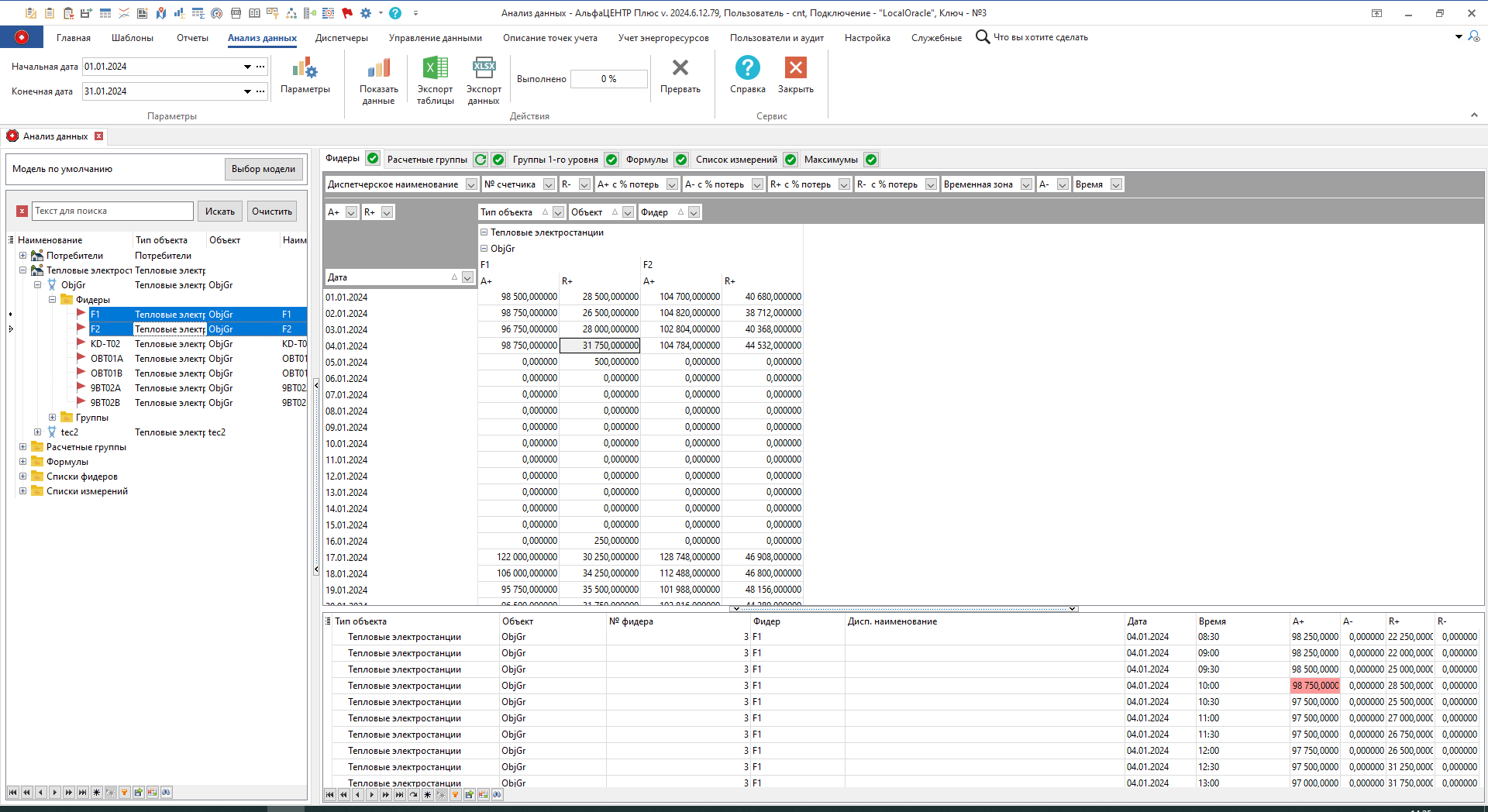
Task: Click the gear settings icon in quick access toolbar
Action: (x=364, y=13)
